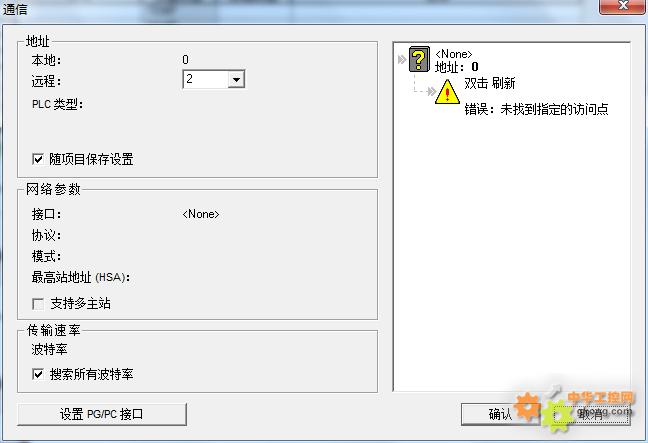
Task: Open 设置 PG/PC 接口 button
Action: tap(102, 414)
